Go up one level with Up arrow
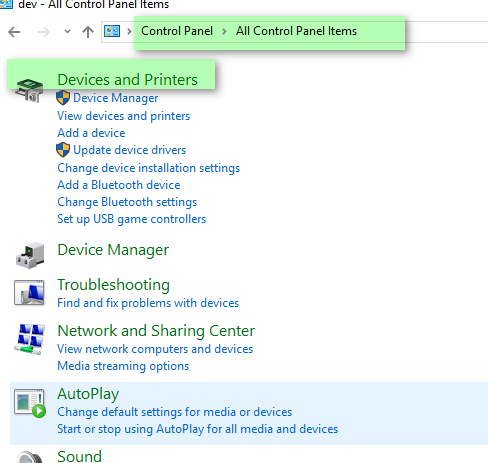 88,32
